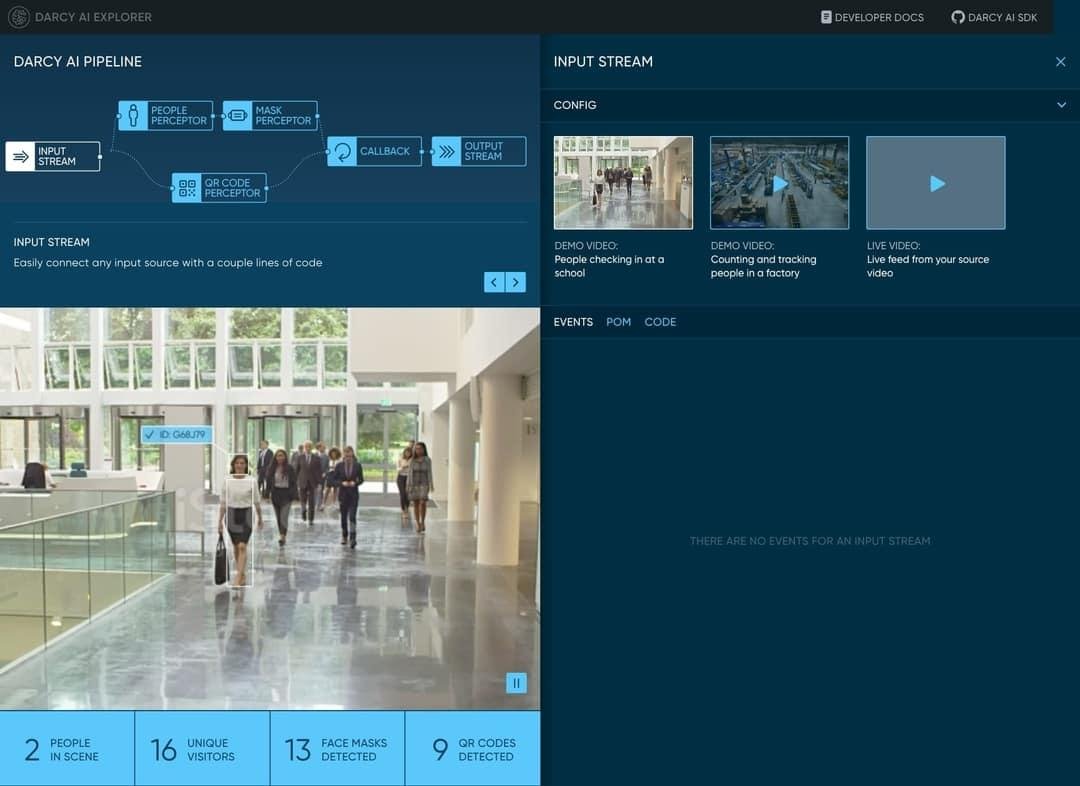Click the ID G68J79 verified tag
Viewport: 1080px width, 786px height.
click(x=177, y=435)
